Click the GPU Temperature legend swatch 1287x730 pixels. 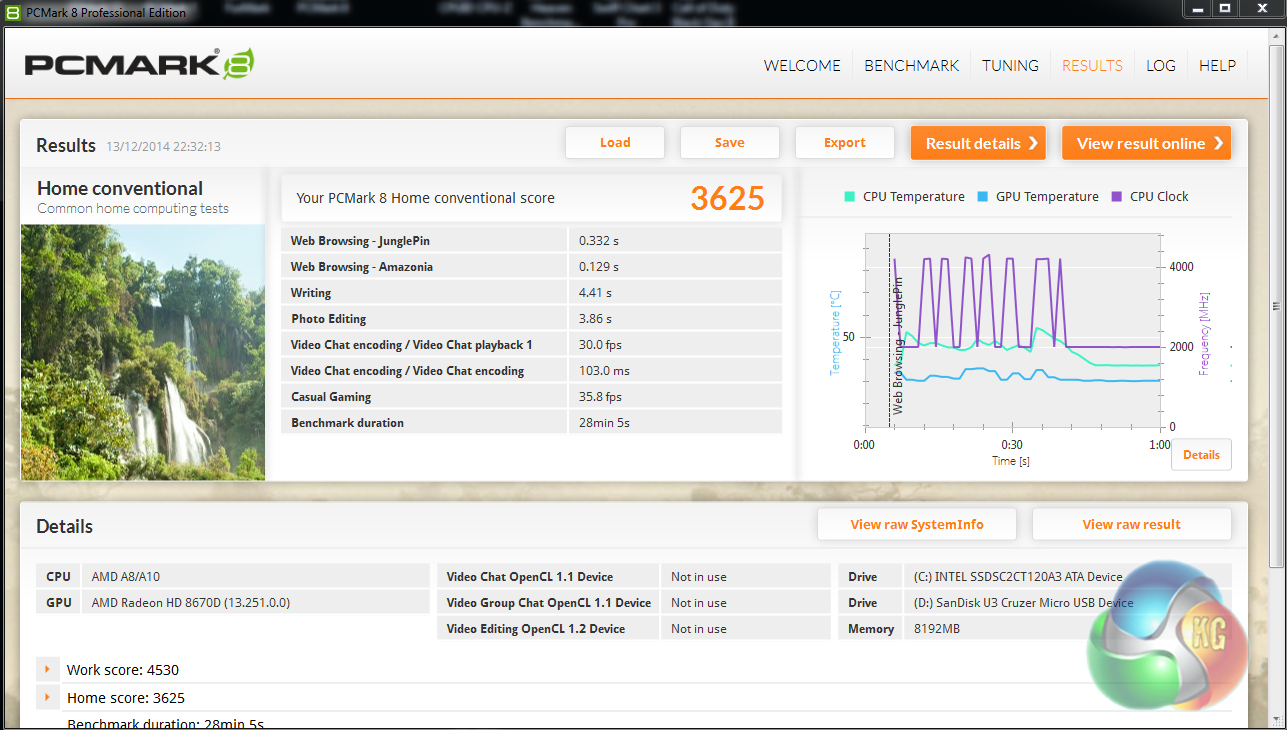[x=984, y=197]
